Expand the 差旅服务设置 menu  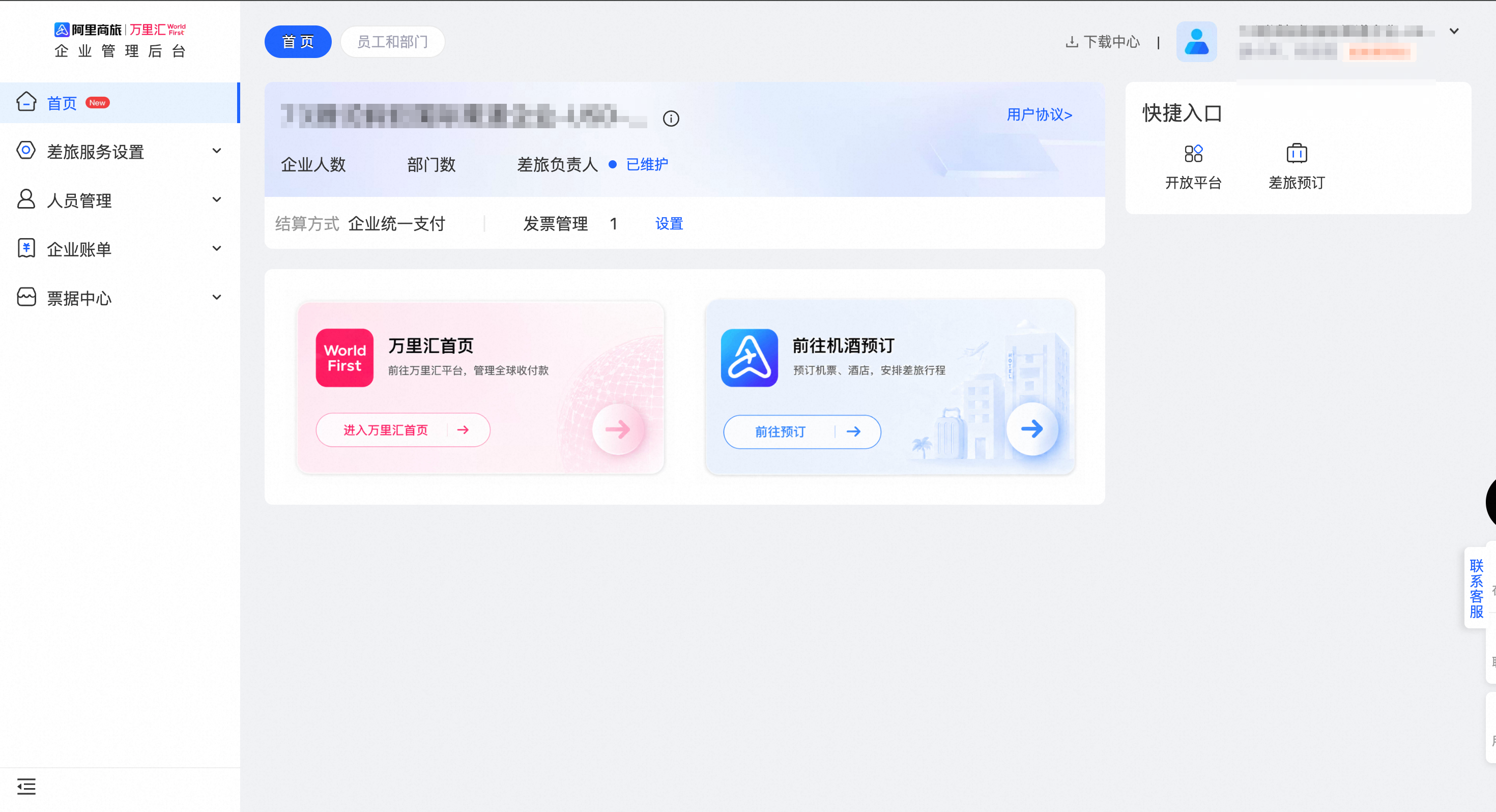click(120, 152)
